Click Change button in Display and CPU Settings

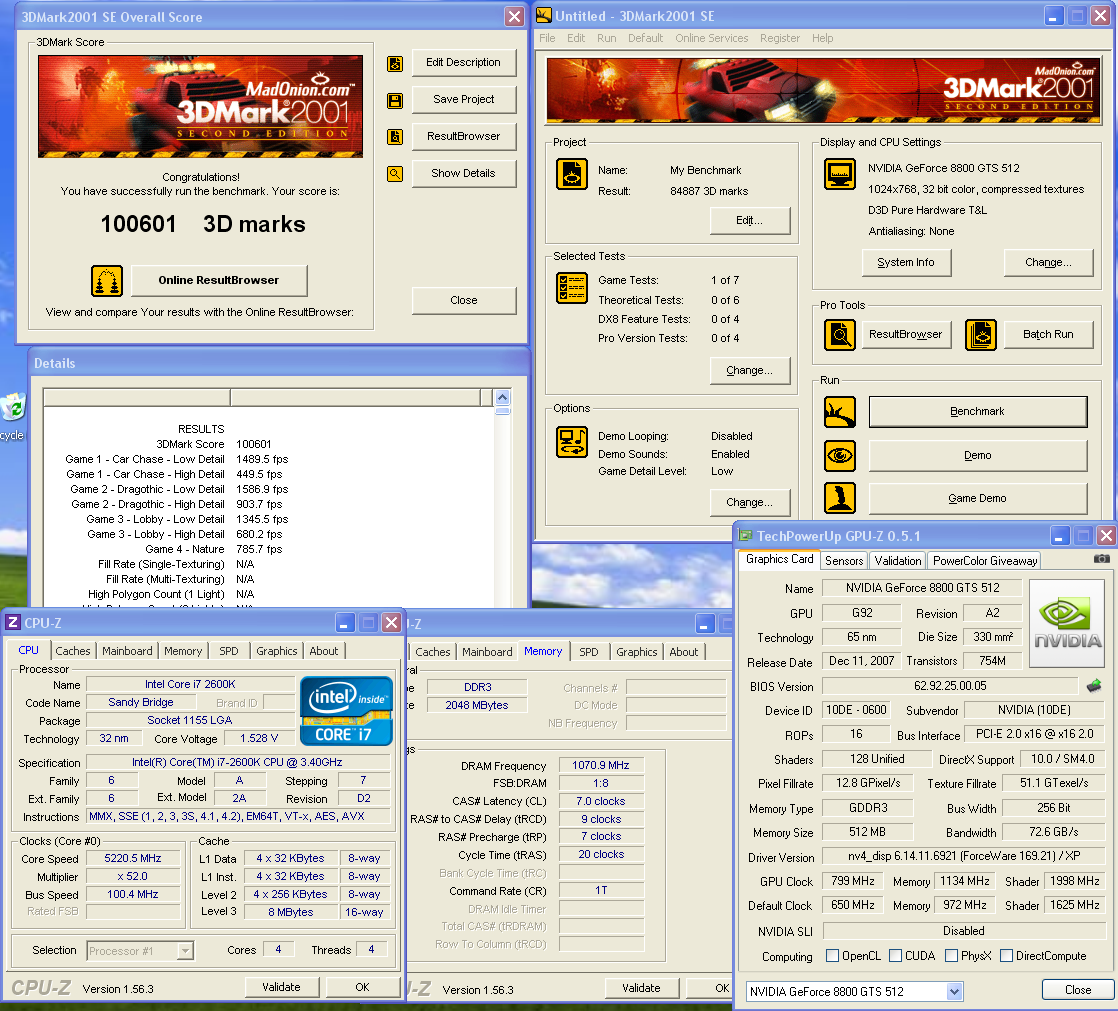tap(1048, 262)
